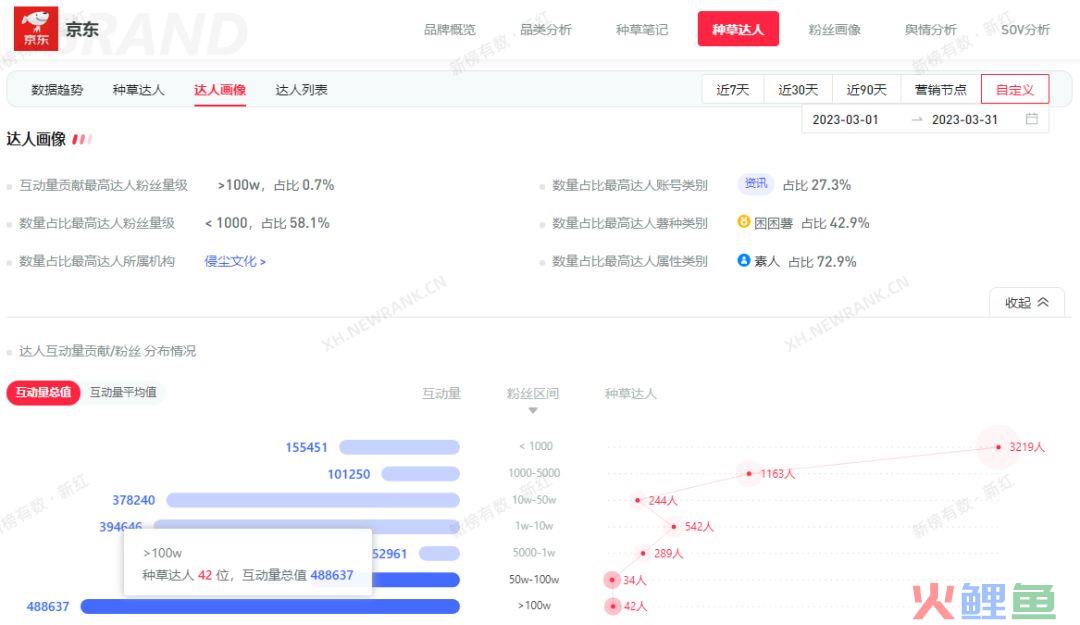Click the 互动量 column header
This screenshot has height=625, width=1080.
point(442,393)
